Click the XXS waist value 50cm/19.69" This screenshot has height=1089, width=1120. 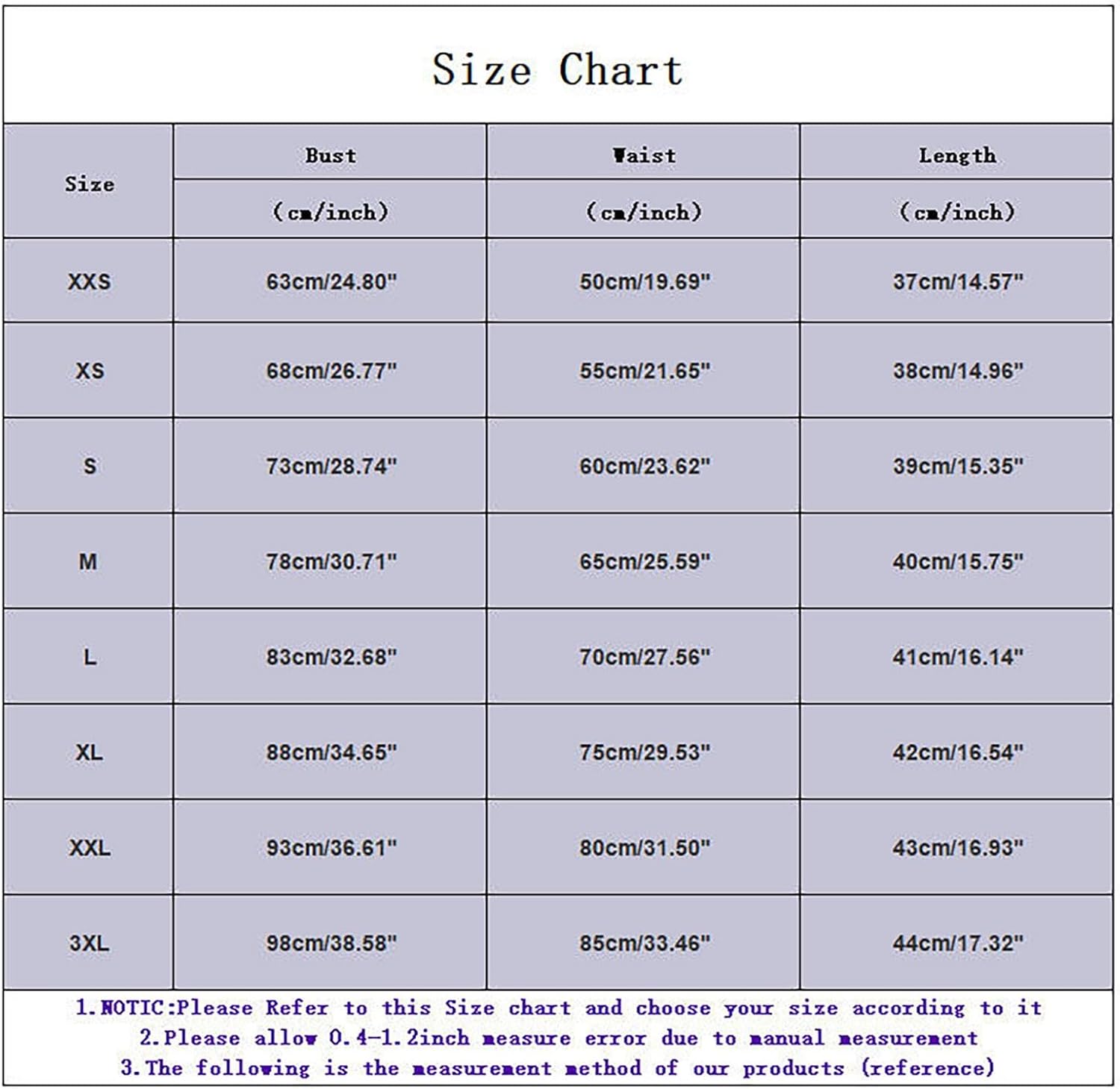tap(644, 281)
